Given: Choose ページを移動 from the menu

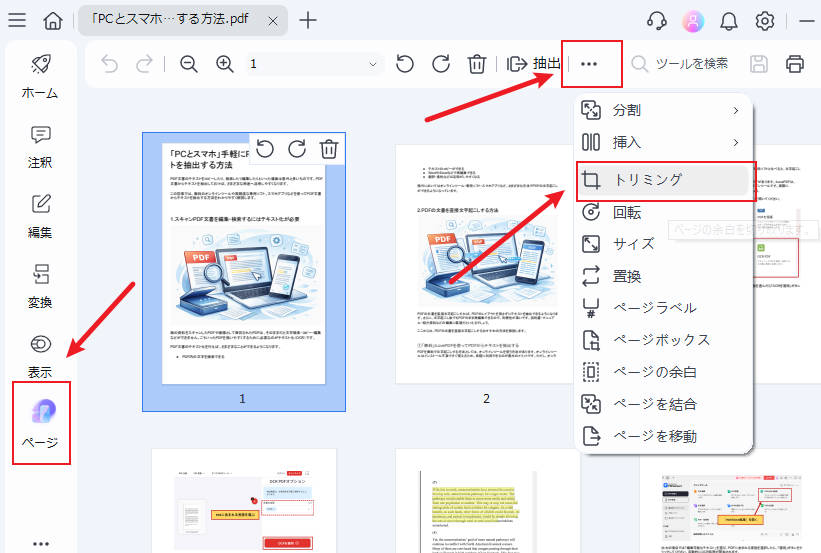Looking at the screenshot, I should coord(663,436).
